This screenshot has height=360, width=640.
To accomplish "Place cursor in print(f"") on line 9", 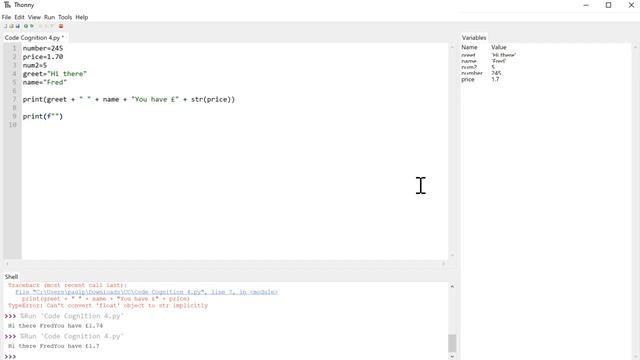I will pyautogui.click(x=43, y=116).
